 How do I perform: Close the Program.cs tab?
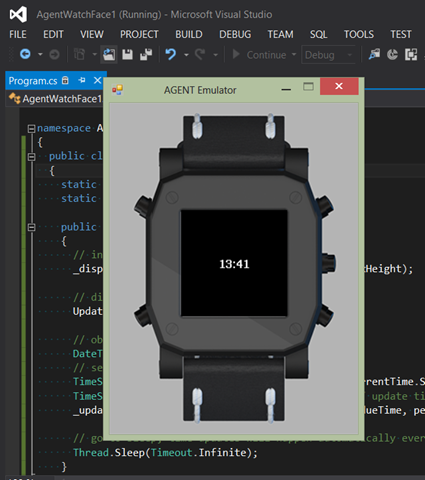click(x=97, y=80)
